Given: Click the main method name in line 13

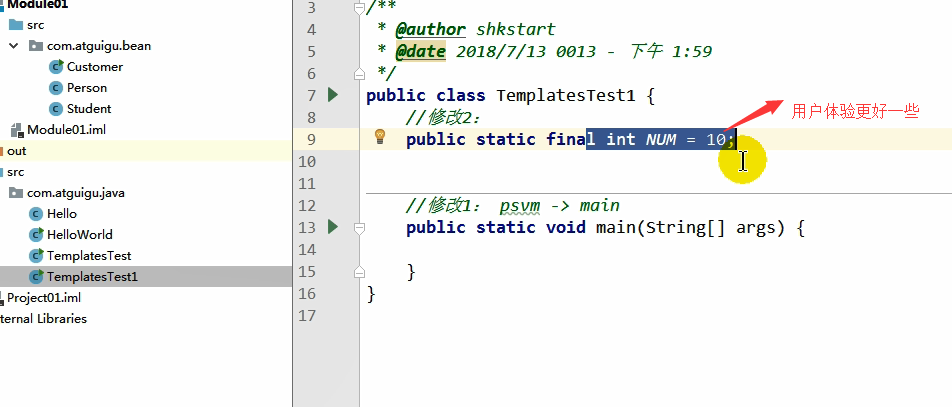Looking at the screenshot, I should (616, 228).
